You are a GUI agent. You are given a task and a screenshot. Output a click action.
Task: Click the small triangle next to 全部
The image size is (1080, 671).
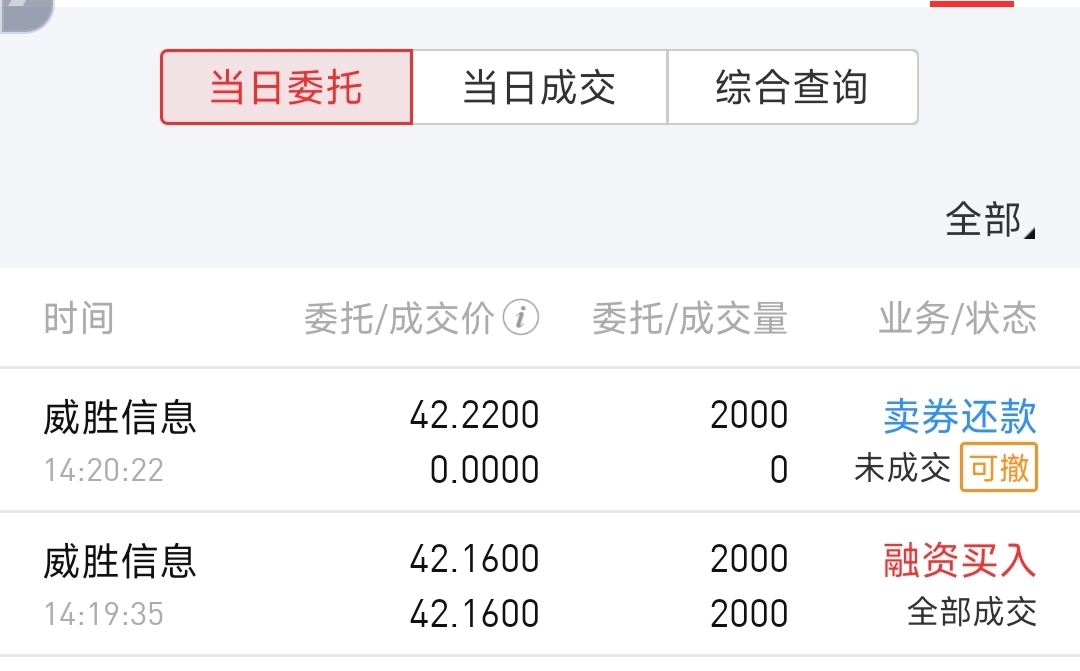click(x=1030, y=233)
